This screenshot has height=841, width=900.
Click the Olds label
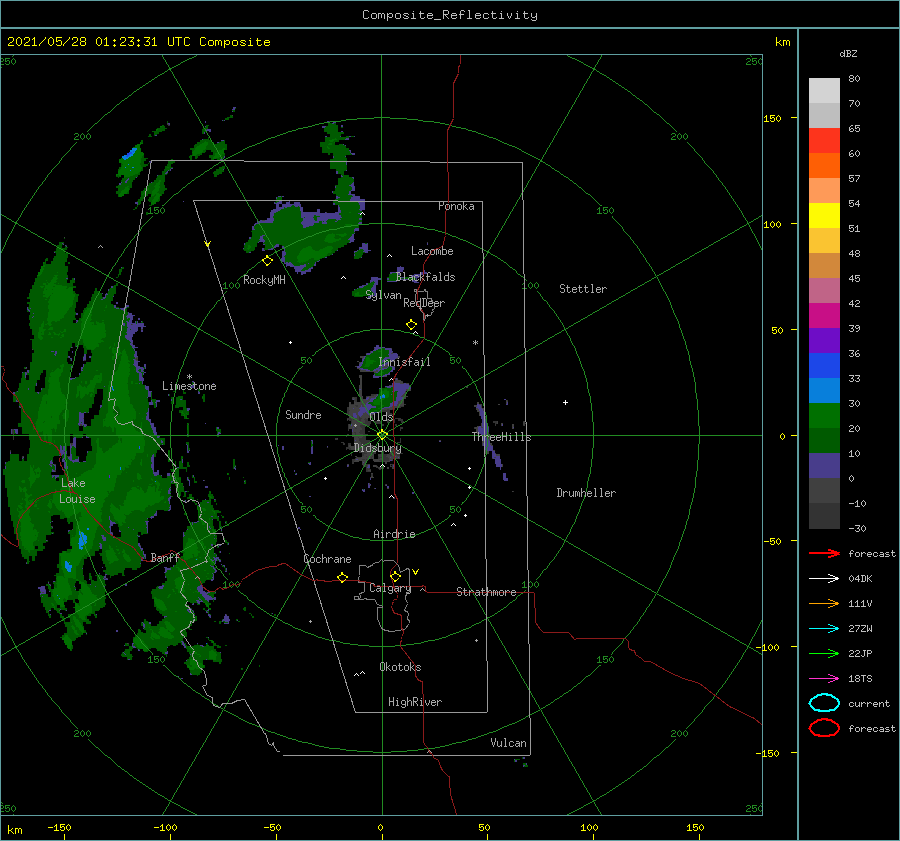(x=381, y=417)
